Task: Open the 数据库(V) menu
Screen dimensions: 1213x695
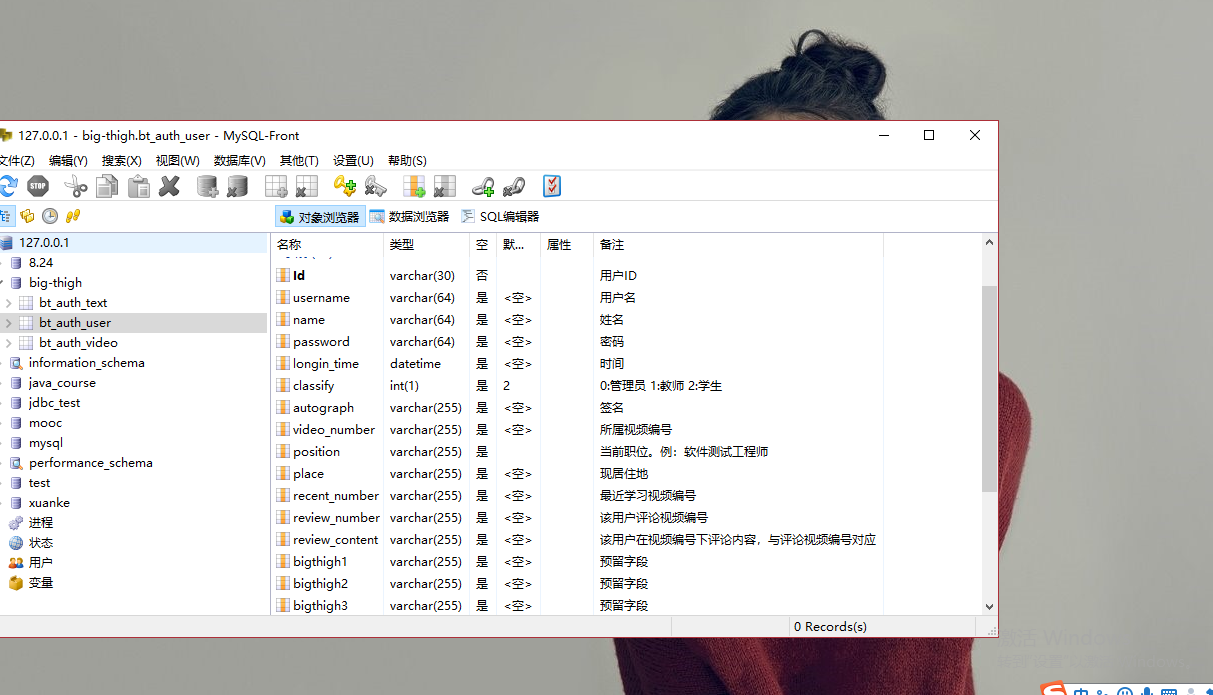Action: [x=239, y=160]
